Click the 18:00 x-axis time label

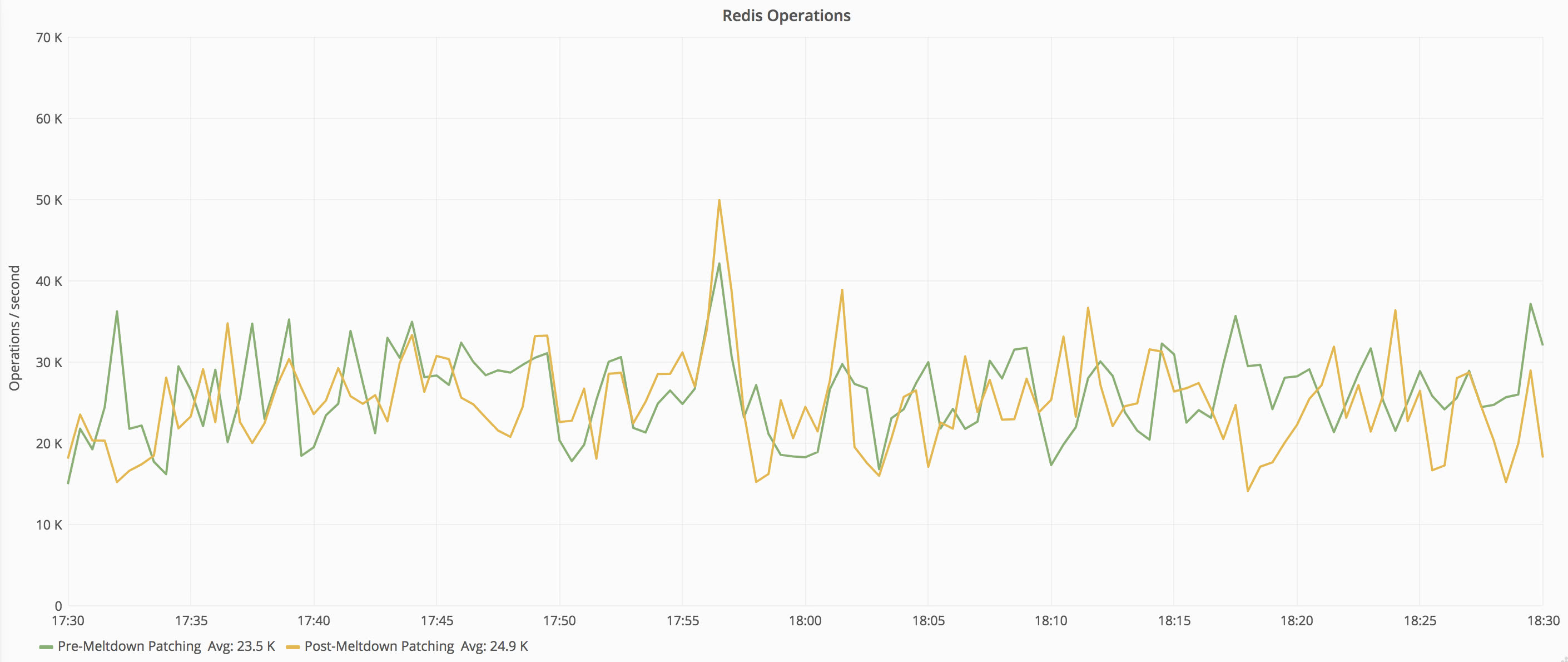point(805,621)
